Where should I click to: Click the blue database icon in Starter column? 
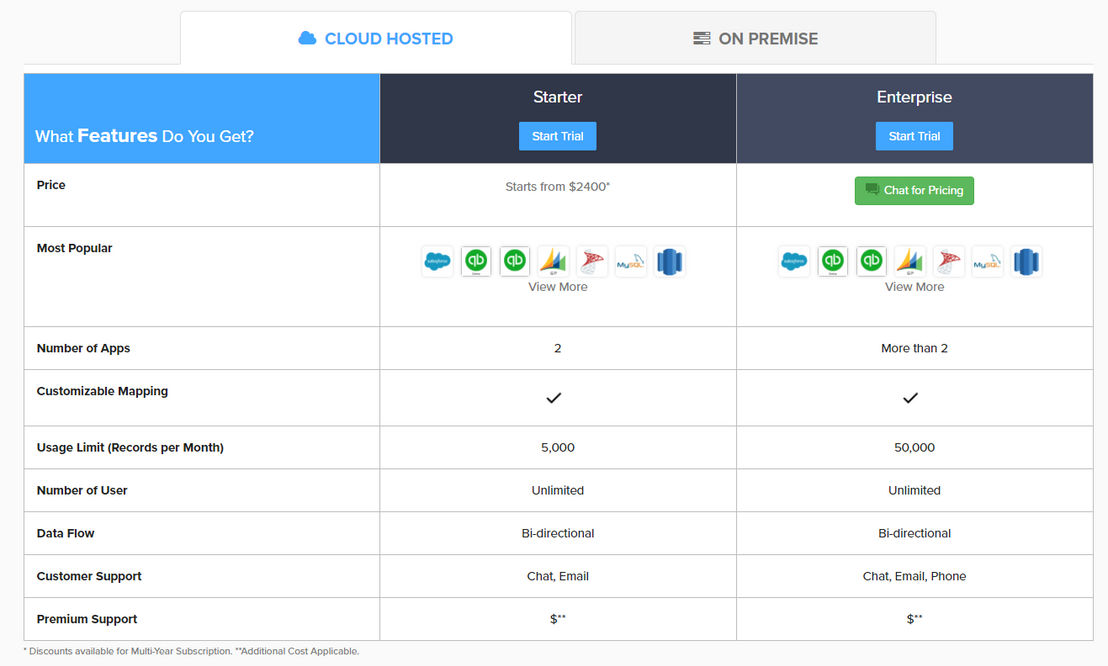[669, 262]
